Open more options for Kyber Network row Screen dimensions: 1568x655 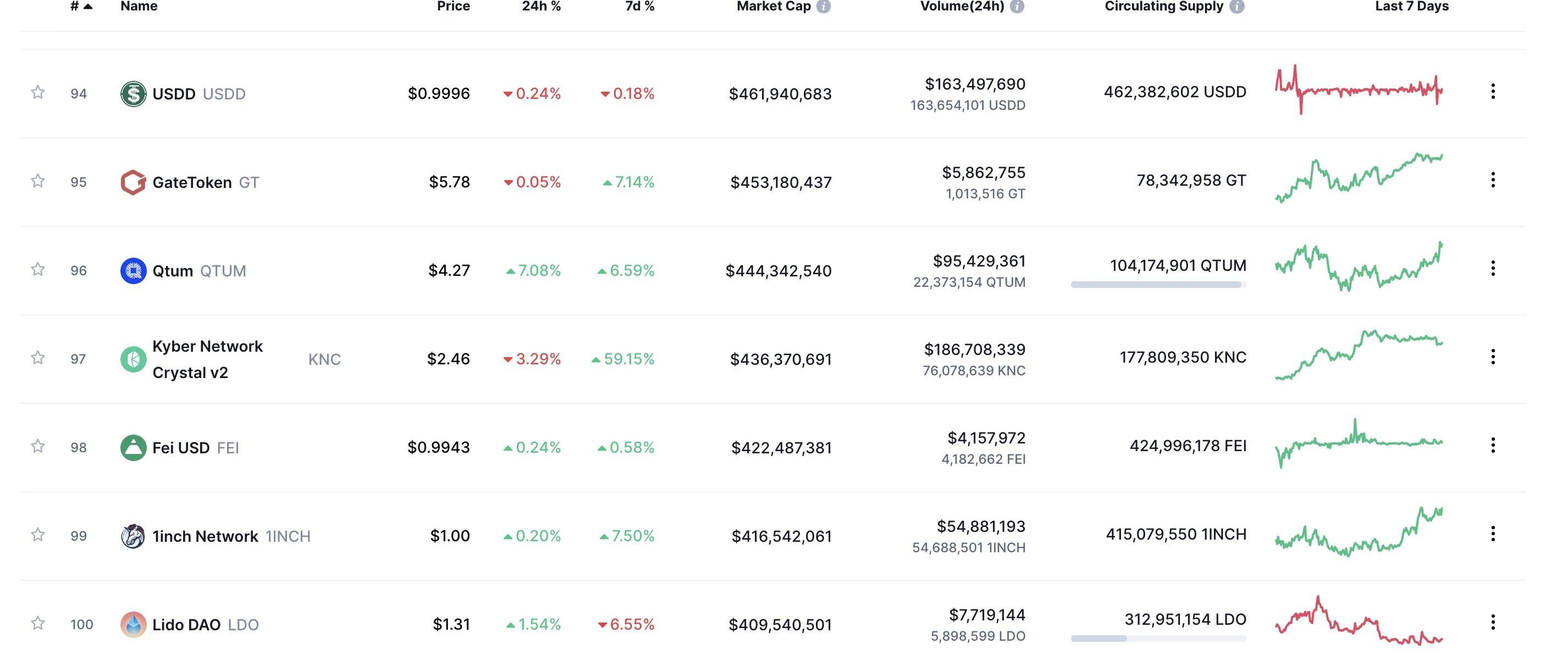tap(1493, 357)
